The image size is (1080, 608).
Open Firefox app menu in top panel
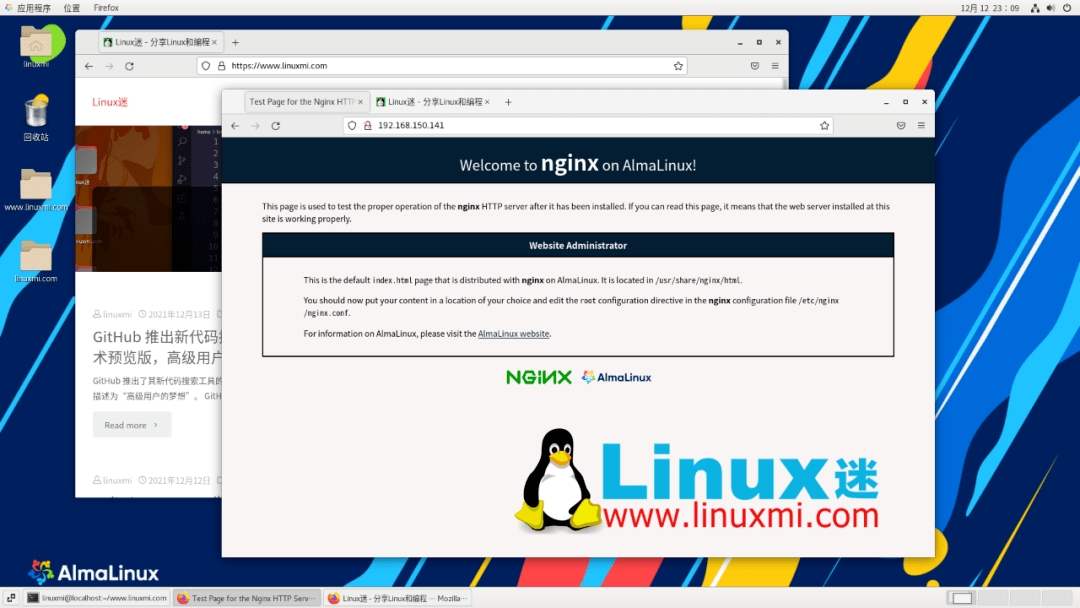click(x=106, y=8)
